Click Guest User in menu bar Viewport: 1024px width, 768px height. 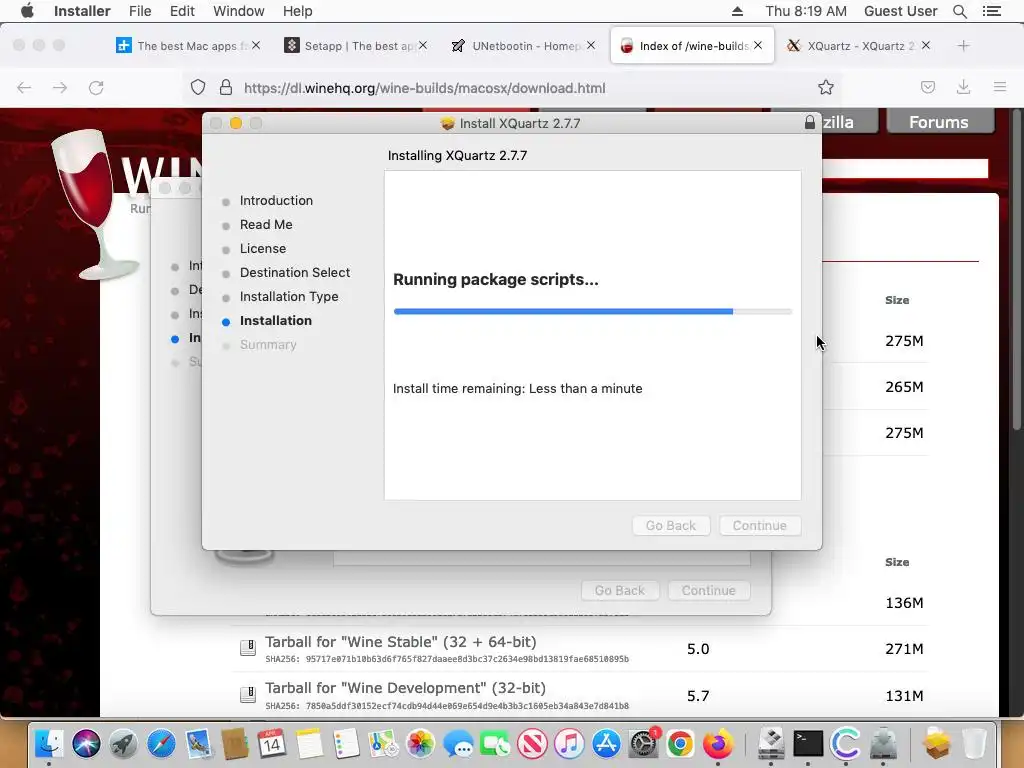pos(901,11)
